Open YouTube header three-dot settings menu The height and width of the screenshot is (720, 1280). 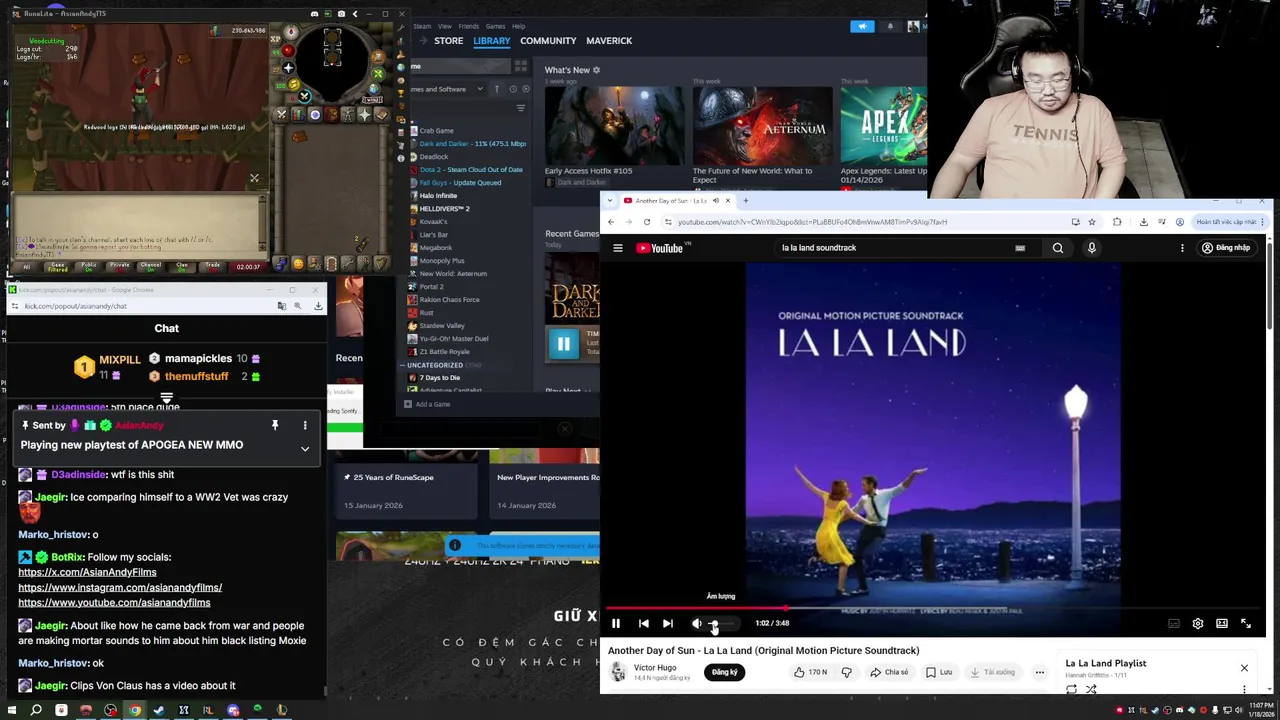tap(1182, 248)
